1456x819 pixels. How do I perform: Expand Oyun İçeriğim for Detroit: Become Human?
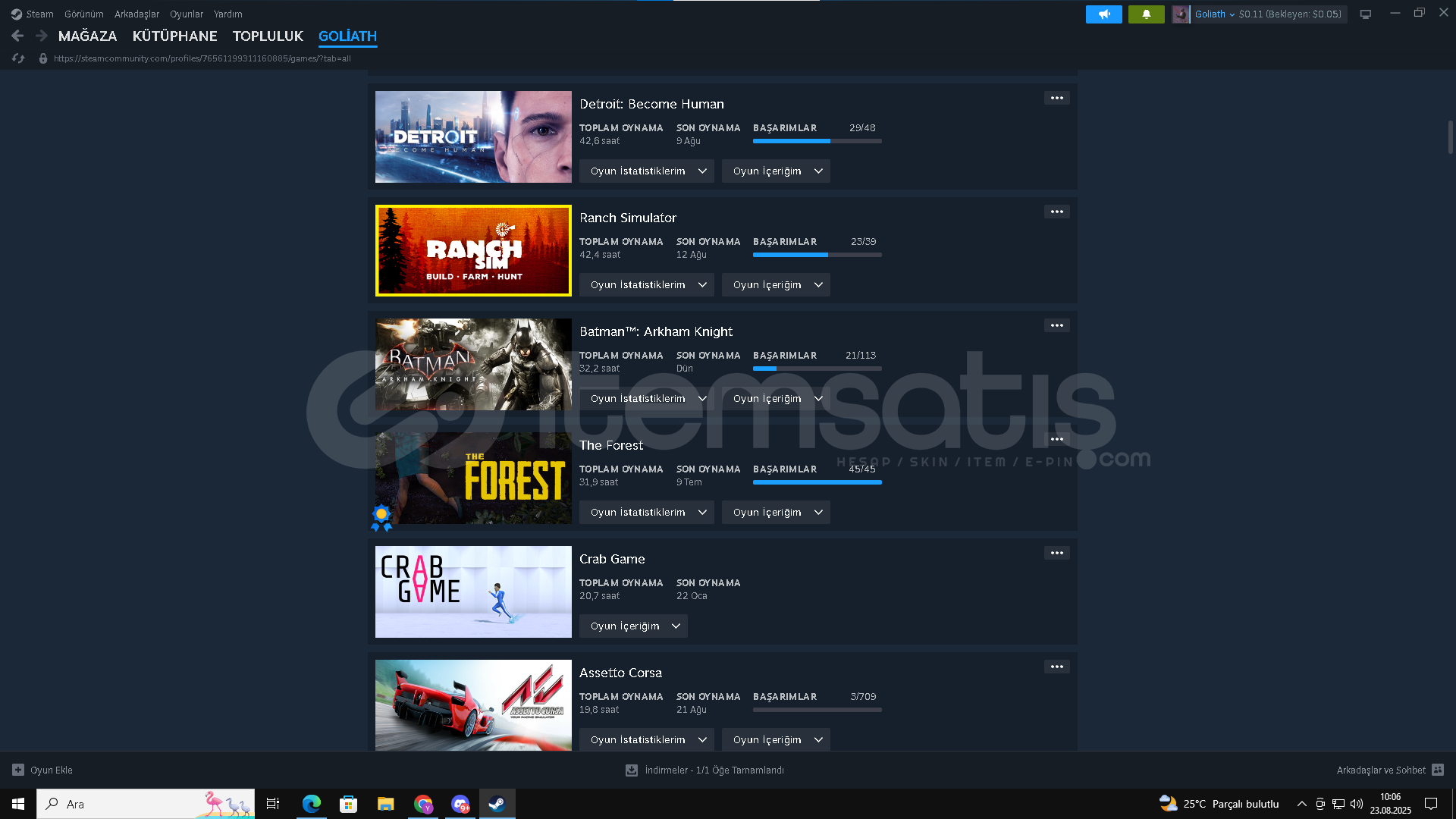776,171
